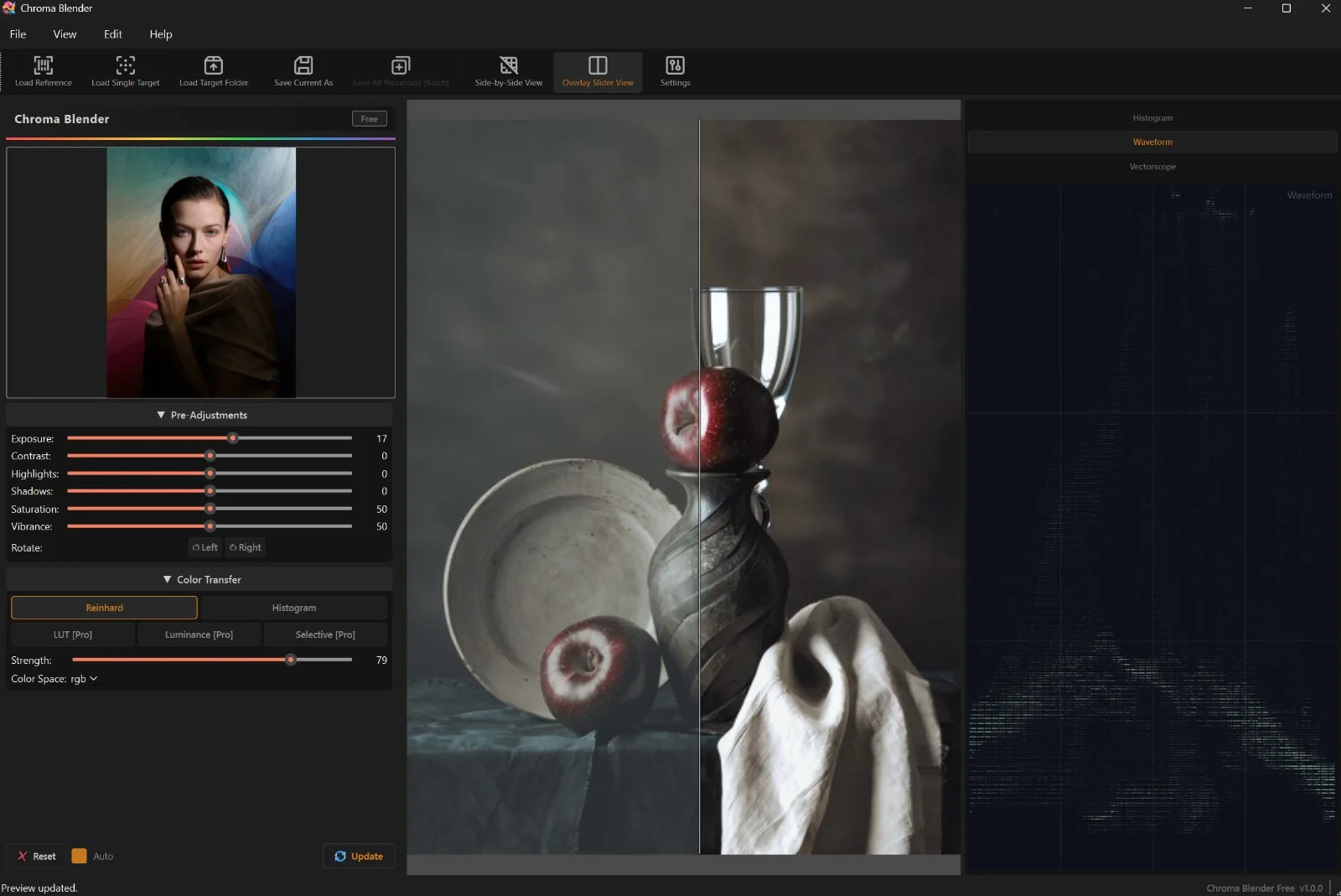This screenshot has height=896, width=1341.
Task: Click the Load Single Target icon
Action: tap(125, 71)
